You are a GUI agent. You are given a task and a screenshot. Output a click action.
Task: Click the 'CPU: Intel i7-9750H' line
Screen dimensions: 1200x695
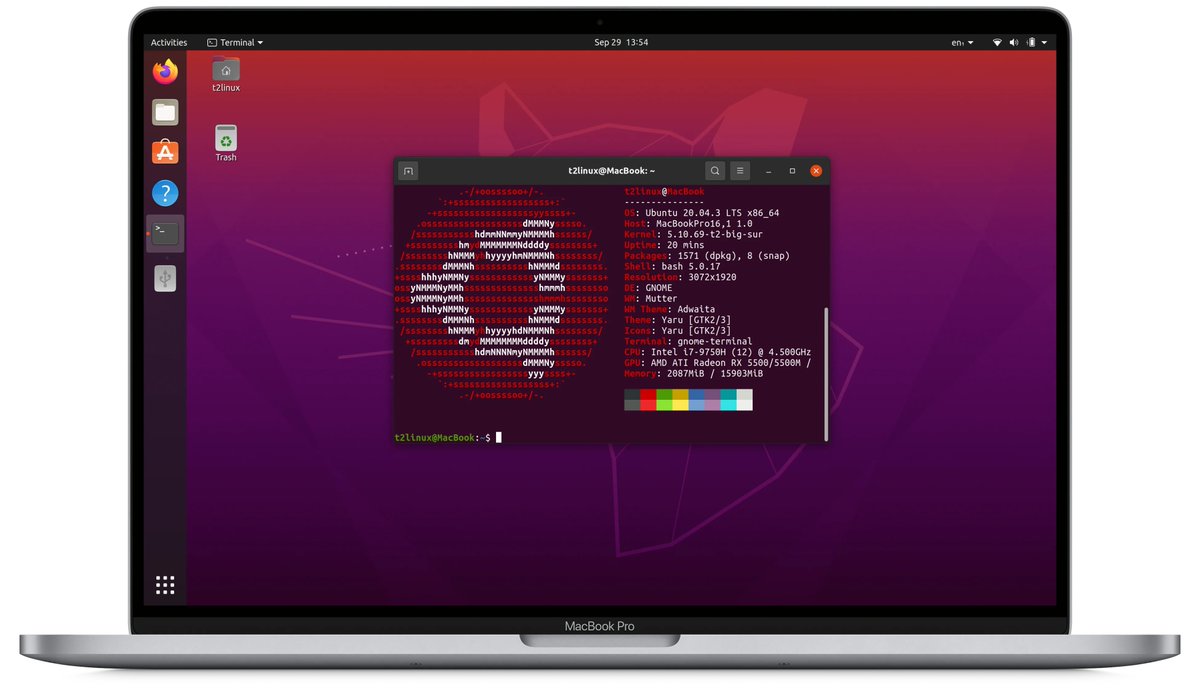[717, 352]
